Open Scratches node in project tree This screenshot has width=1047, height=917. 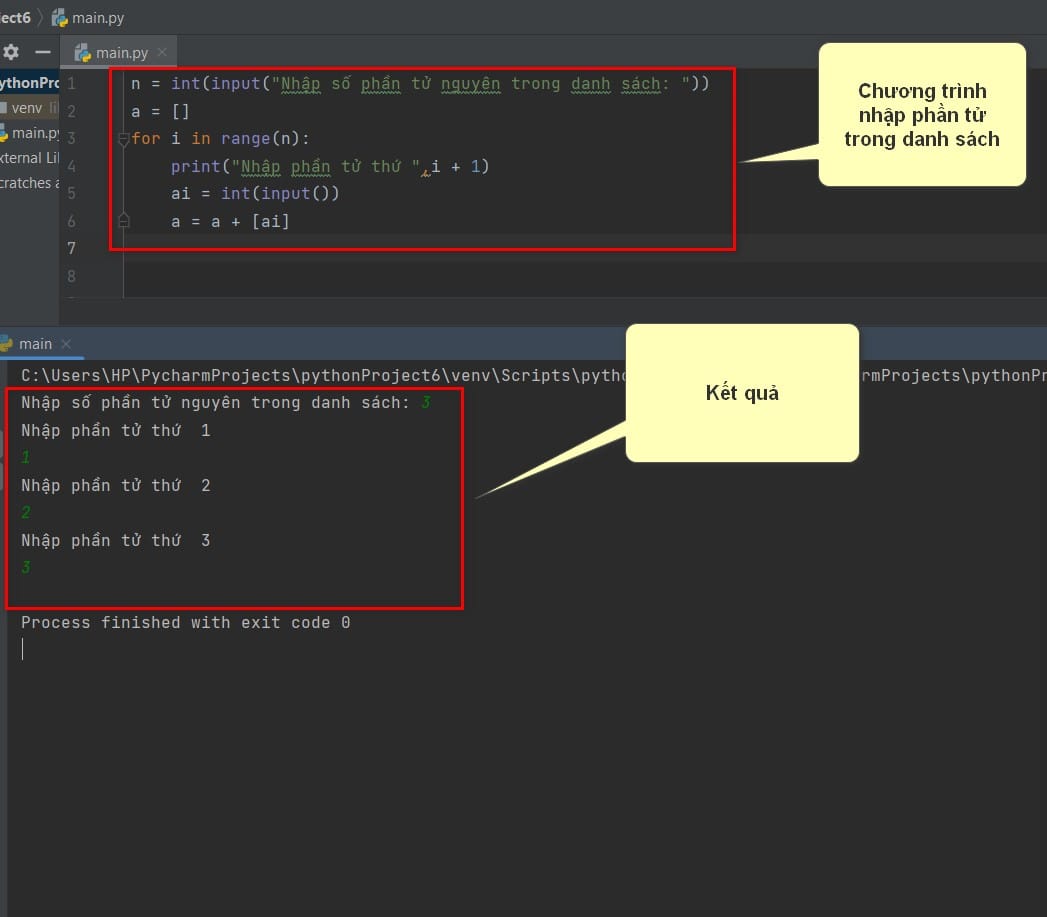[x=29, y=183]
